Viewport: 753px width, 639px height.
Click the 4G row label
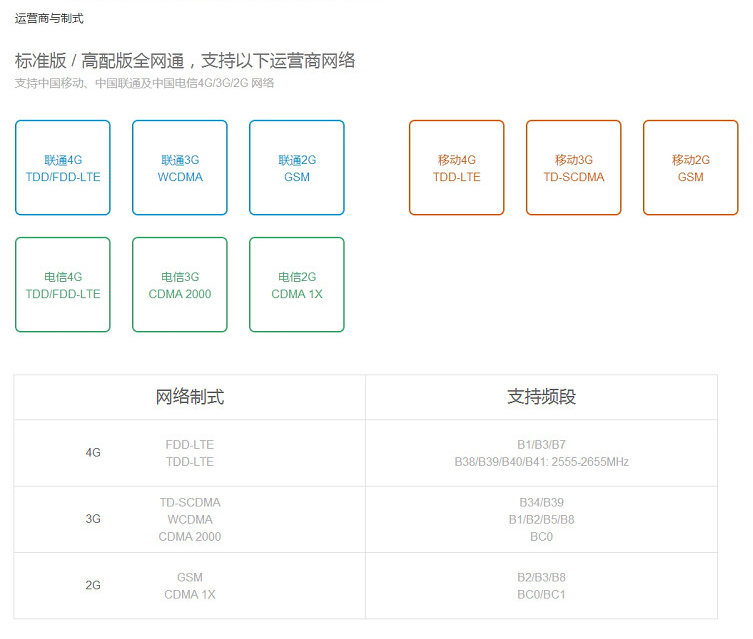93,453
